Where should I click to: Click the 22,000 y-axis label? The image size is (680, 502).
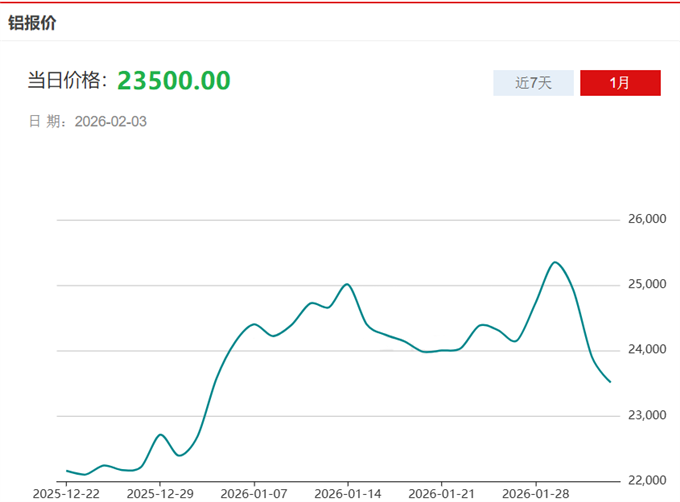pos(647,480)
